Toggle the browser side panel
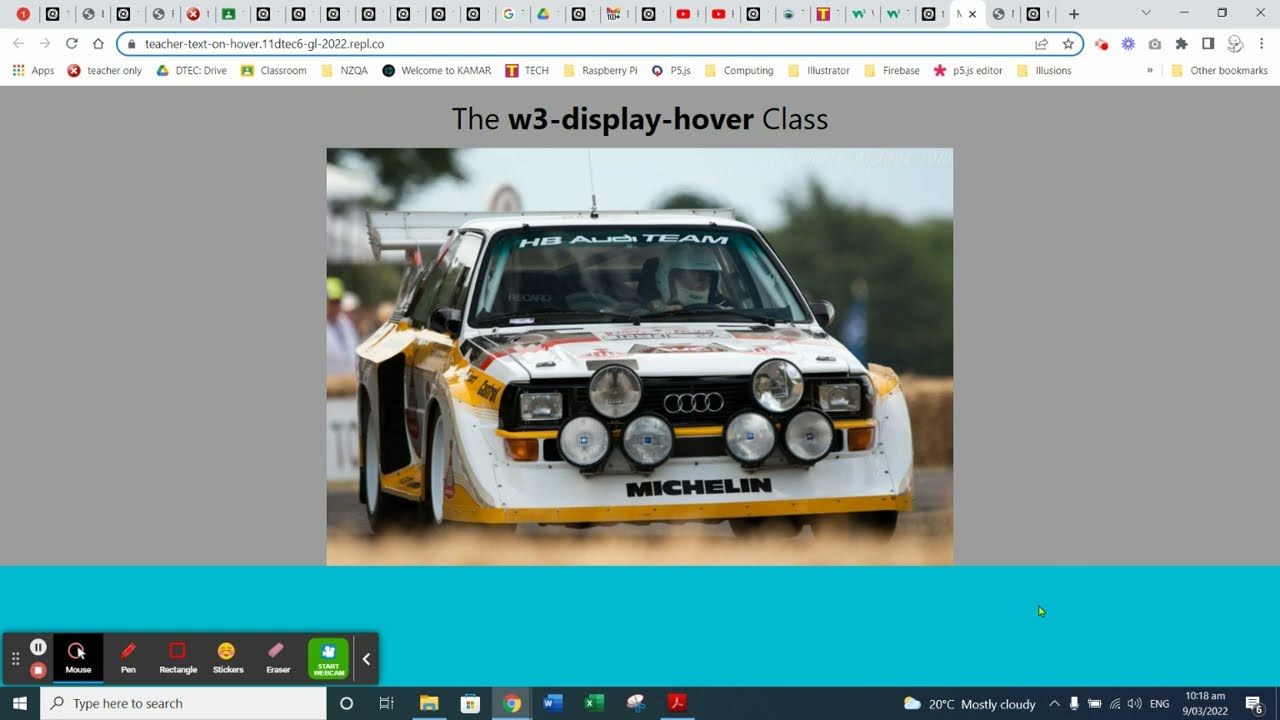The image size is (1280, 720). 1208,44
